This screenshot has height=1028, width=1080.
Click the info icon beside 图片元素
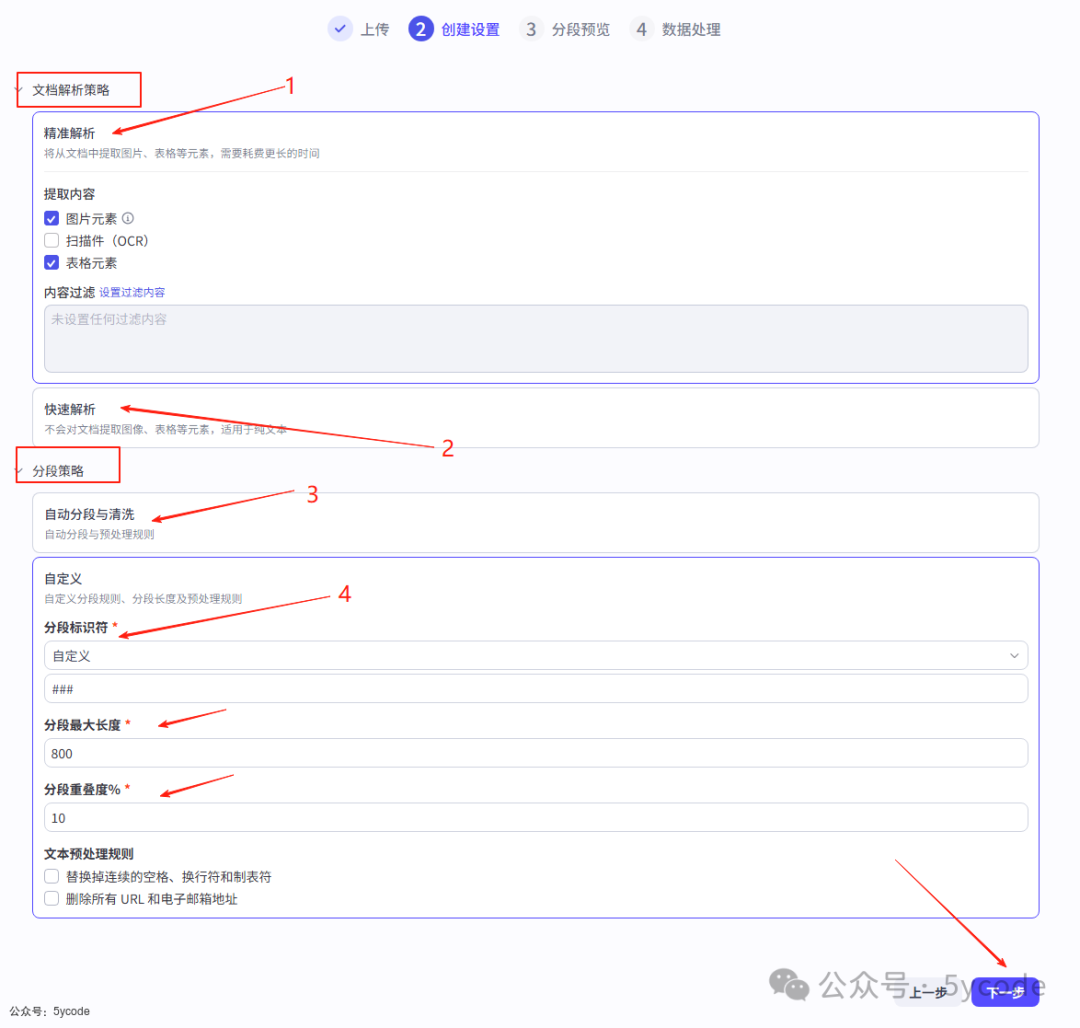point(128,218)
